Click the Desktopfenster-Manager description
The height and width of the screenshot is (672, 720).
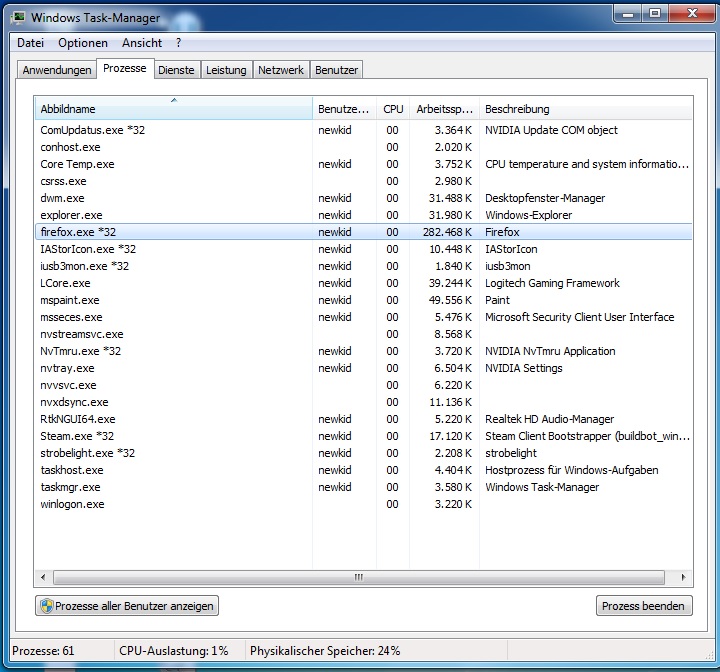(x=545, y=198)
